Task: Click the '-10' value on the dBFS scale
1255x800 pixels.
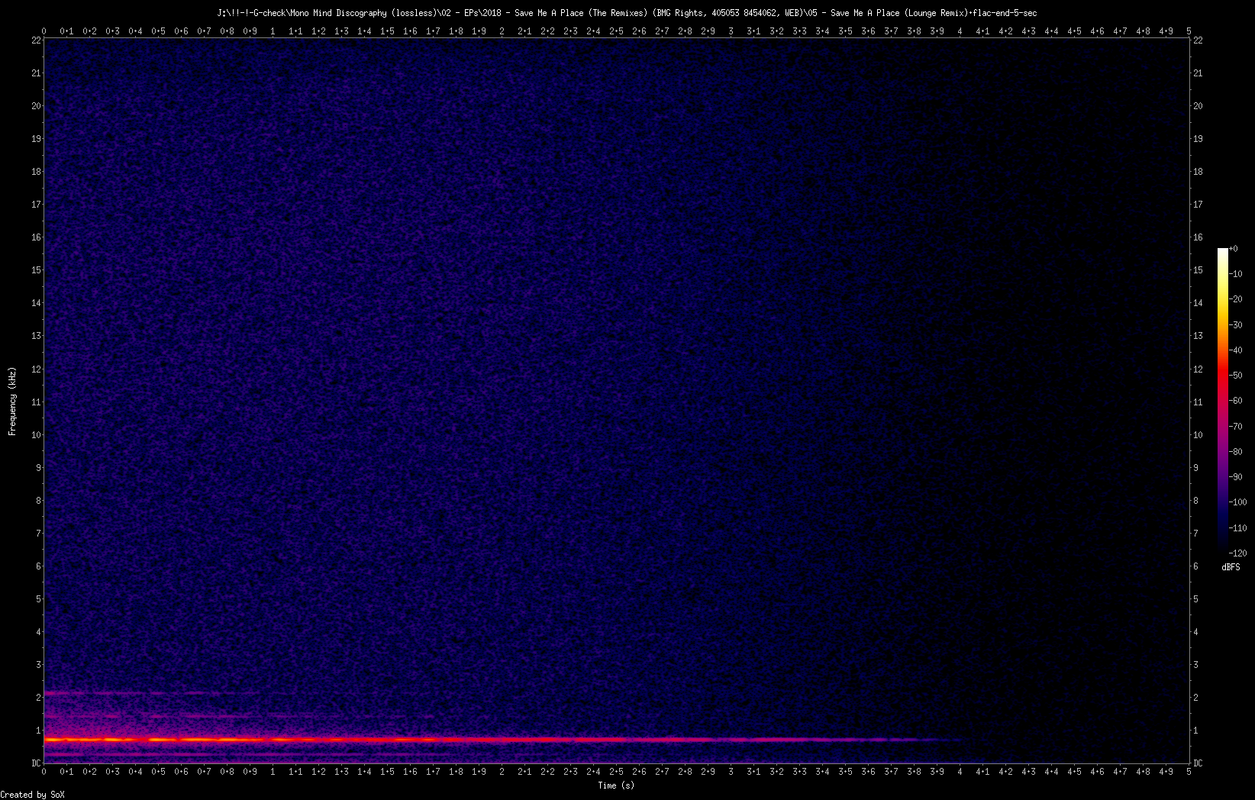Action: tap(1235, 274)
